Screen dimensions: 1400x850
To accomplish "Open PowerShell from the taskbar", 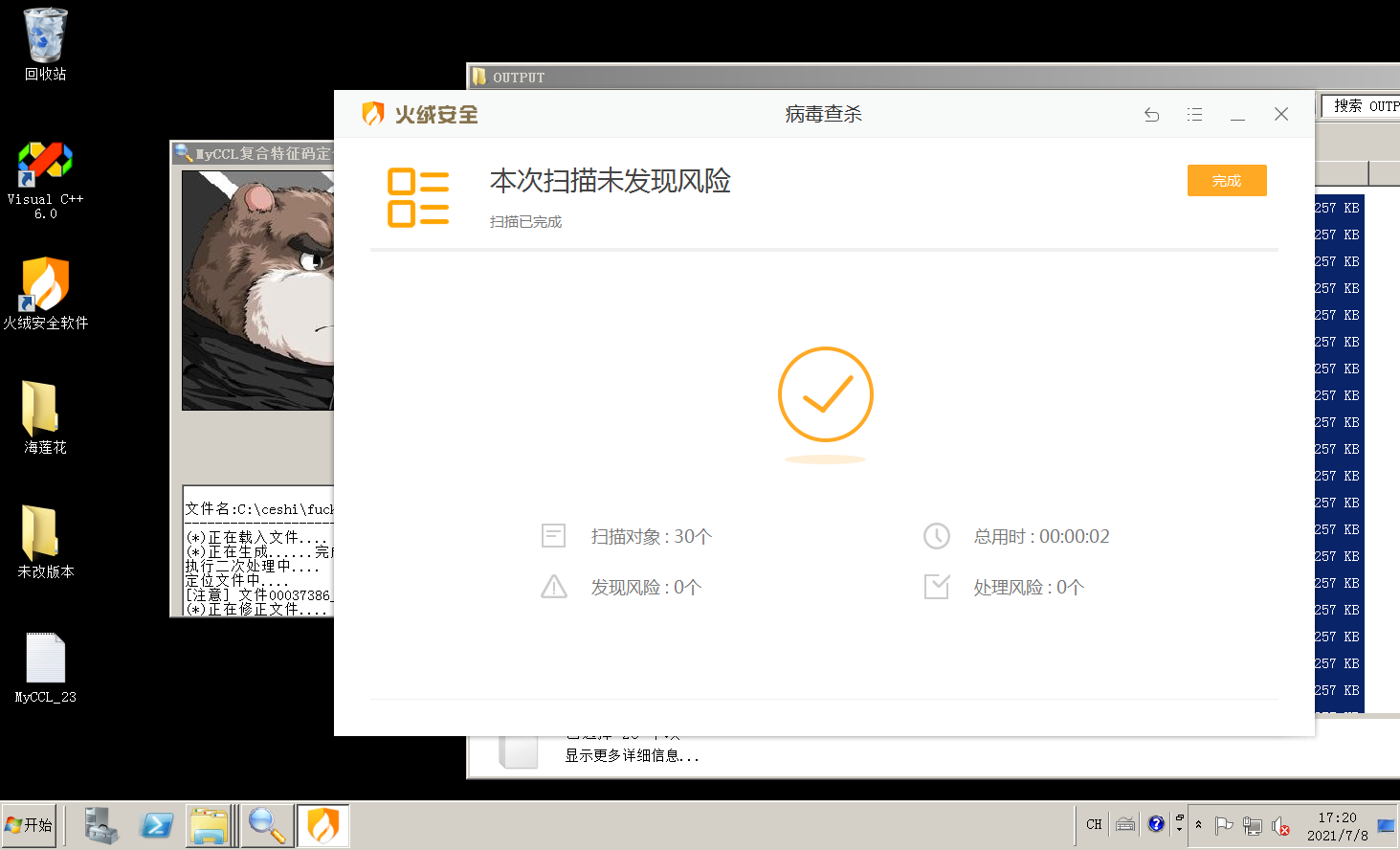I will (x=156, y=825).
